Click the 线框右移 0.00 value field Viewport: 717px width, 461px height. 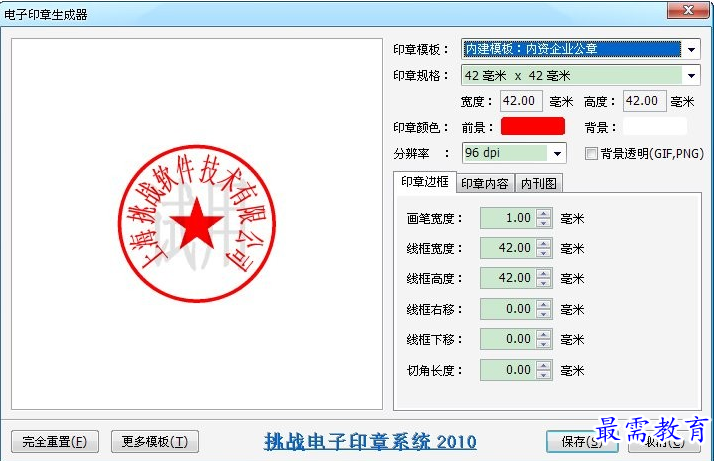508,309
